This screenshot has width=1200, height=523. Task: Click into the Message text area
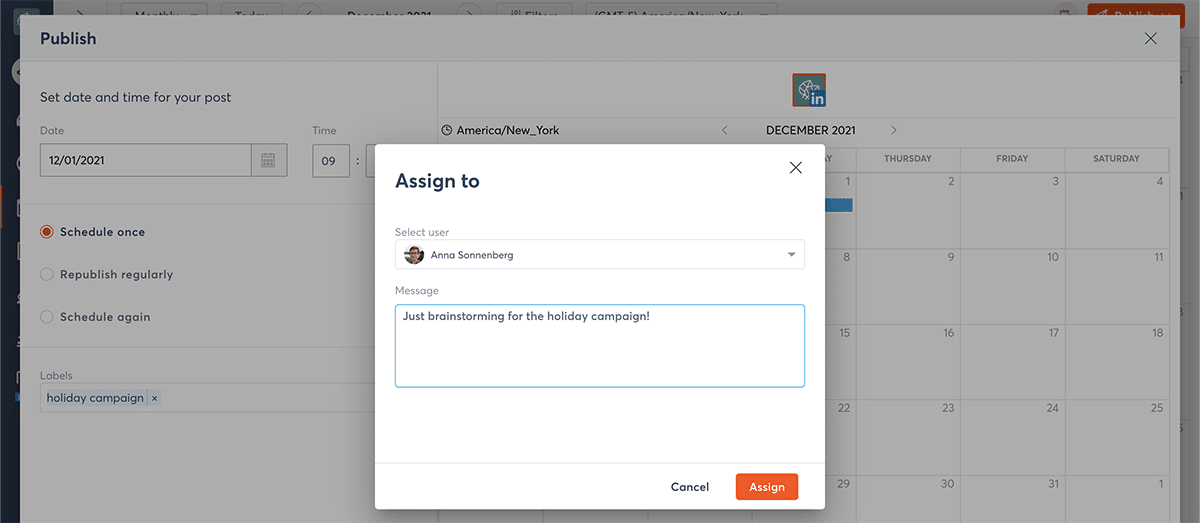(600, 350)
